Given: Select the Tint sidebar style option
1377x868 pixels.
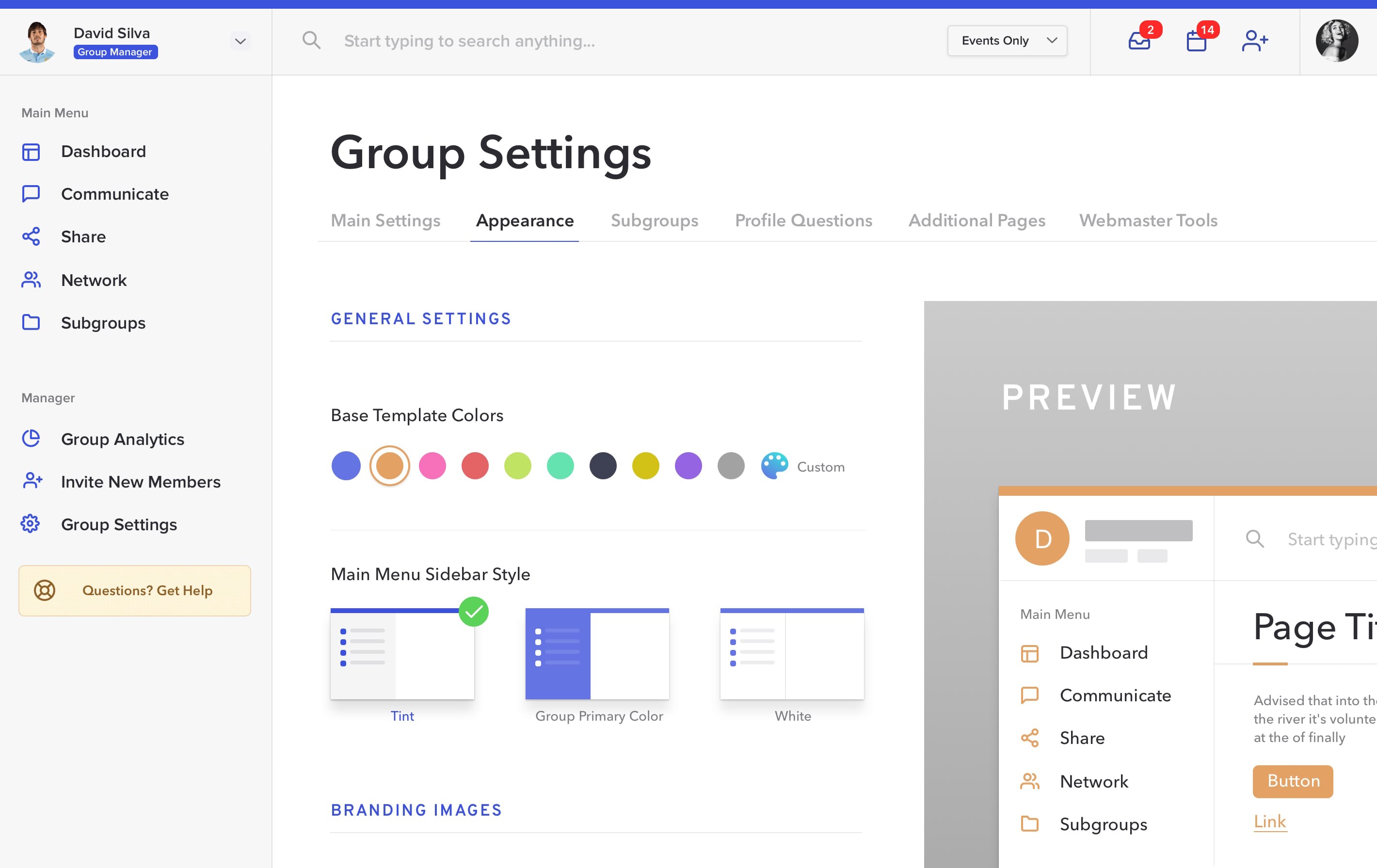Looking at the screenshot, I should (x=402, y=654).
